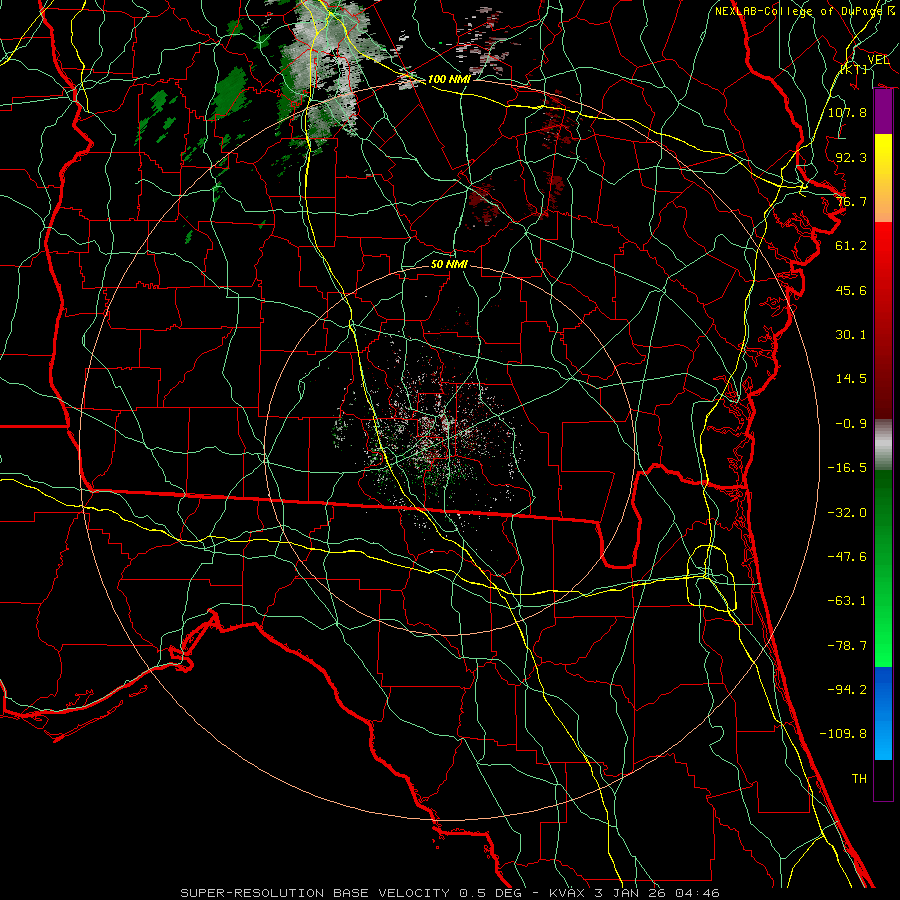This screenshot has width=900, height=900.
Task: Select the -16.5 legend value
Action: click(x=847, y=468)
